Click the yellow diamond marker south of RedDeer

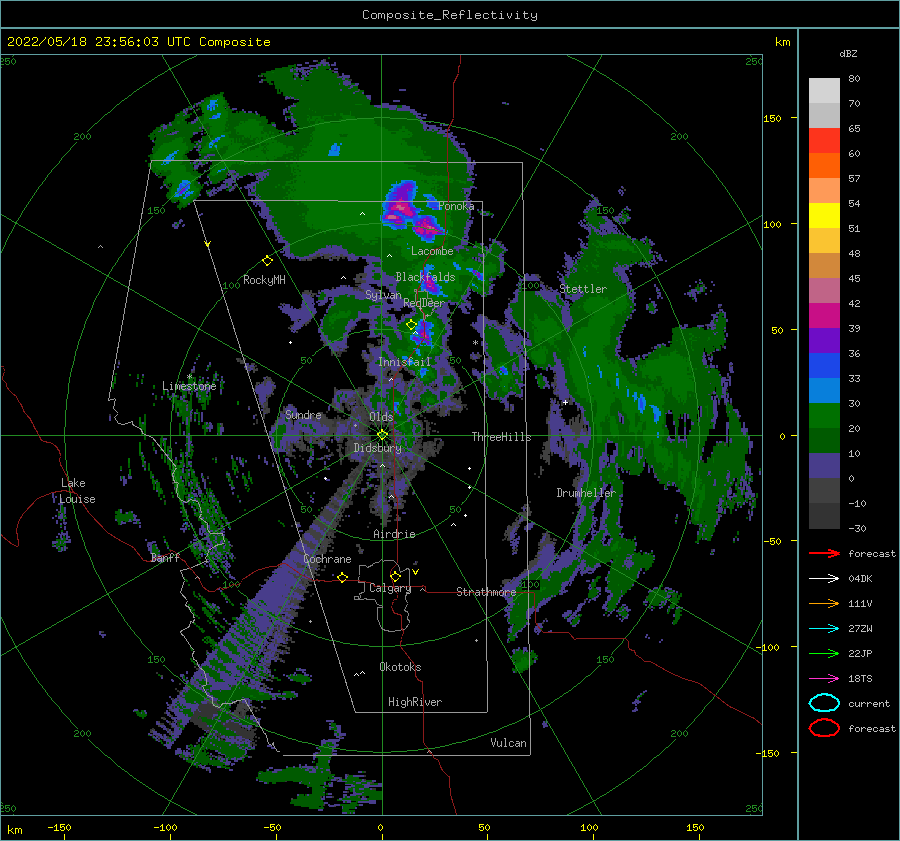pos(411,325)
